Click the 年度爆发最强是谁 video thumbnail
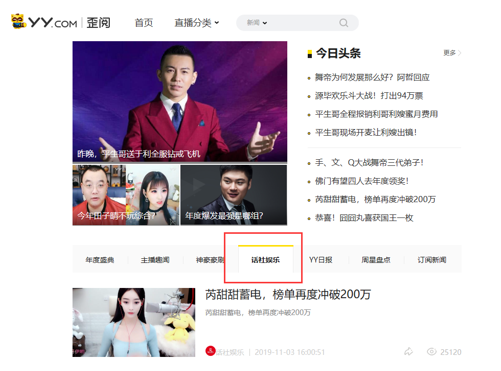 click(234, 195)
